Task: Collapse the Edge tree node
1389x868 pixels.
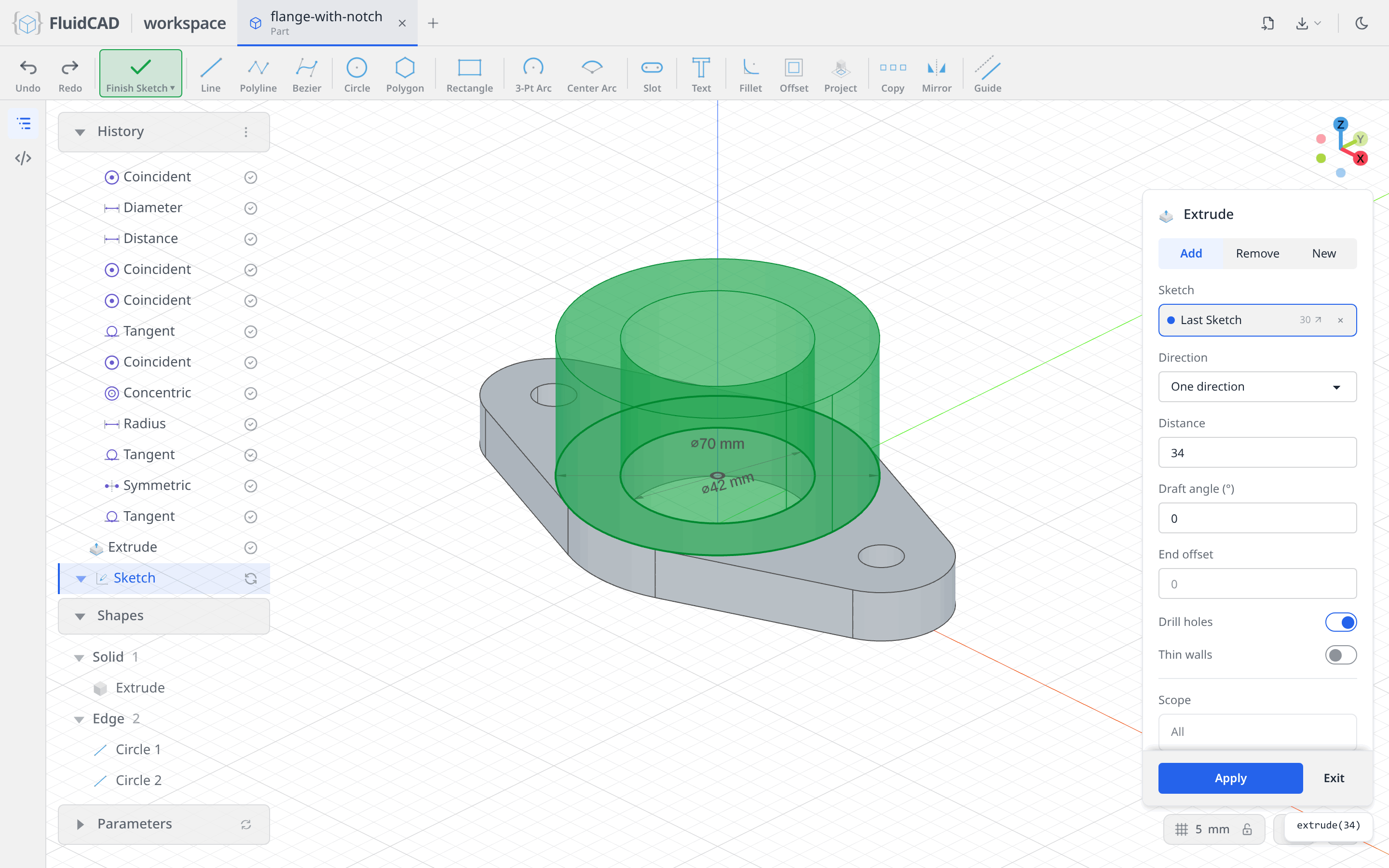Action: [79, 719]
